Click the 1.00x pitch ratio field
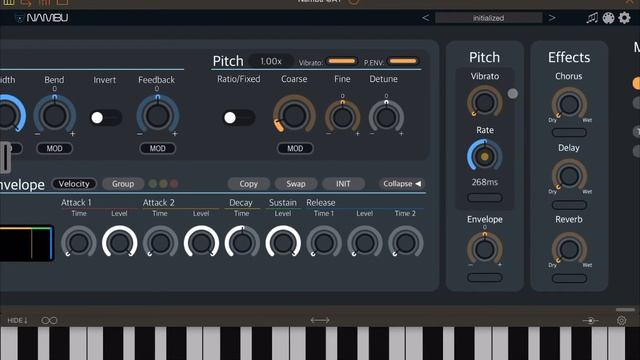Viewport: 640px width, 360px height. [x=271, y=61]
